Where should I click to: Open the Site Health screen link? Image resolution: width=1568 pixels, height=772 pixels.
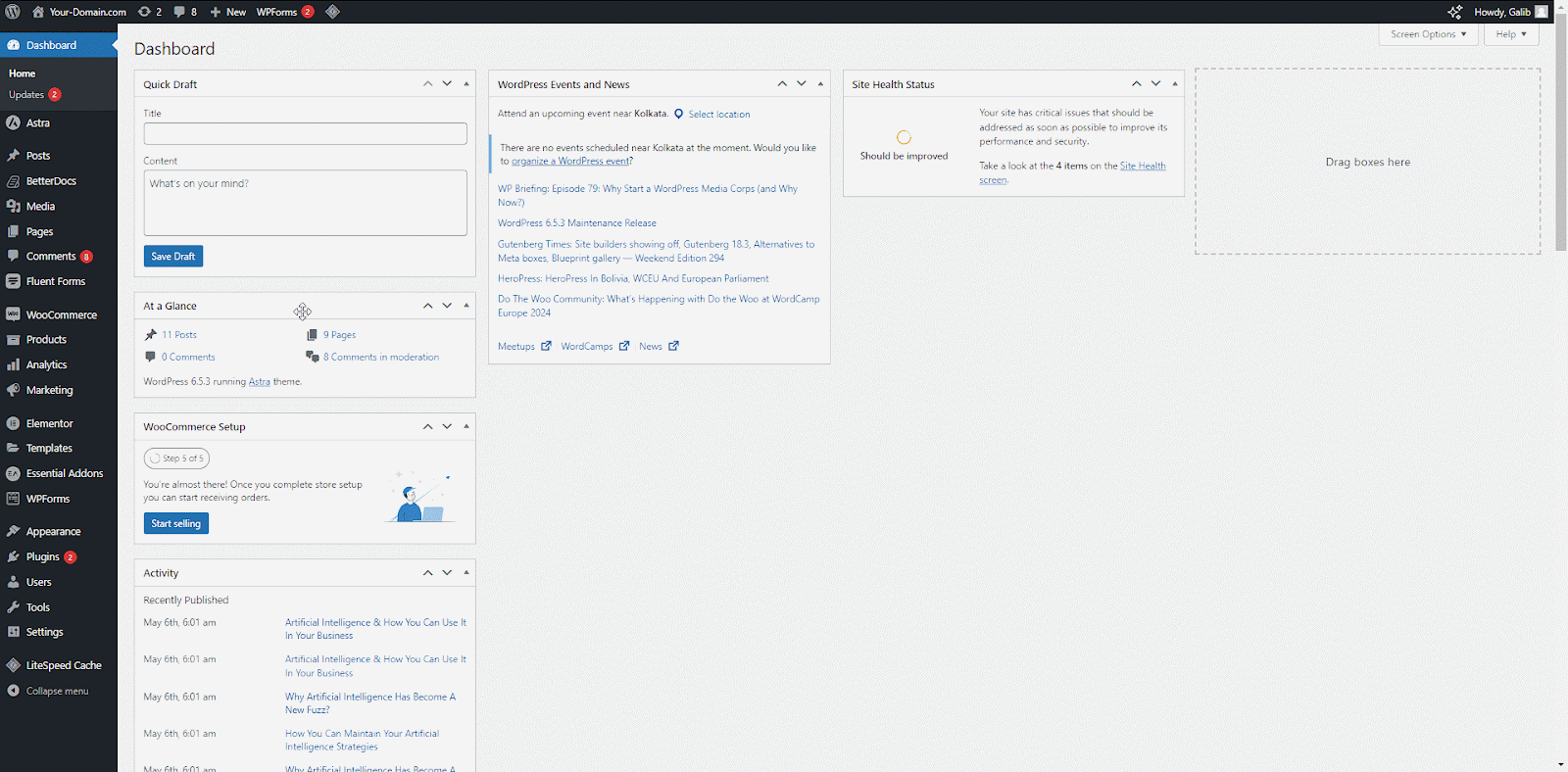point(1072,172)
